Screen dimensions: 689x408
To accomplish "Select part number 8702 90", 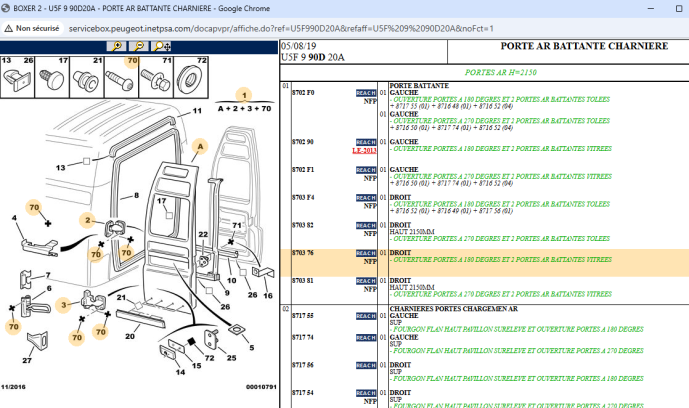I will click(x=303, y=142).
